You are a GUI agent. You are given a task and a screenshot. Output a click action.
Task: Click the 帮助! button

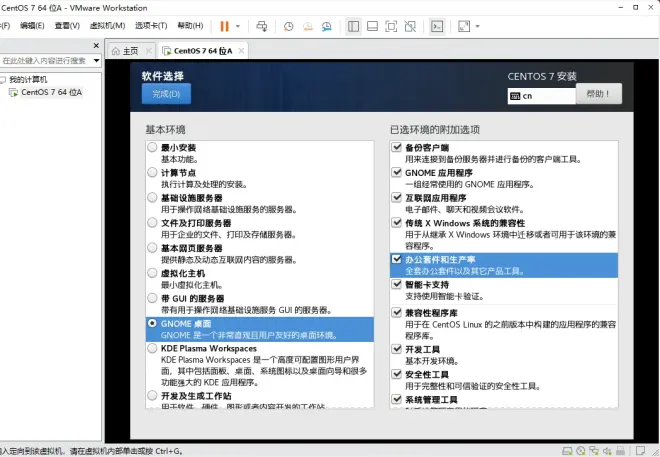pos(599,93)
